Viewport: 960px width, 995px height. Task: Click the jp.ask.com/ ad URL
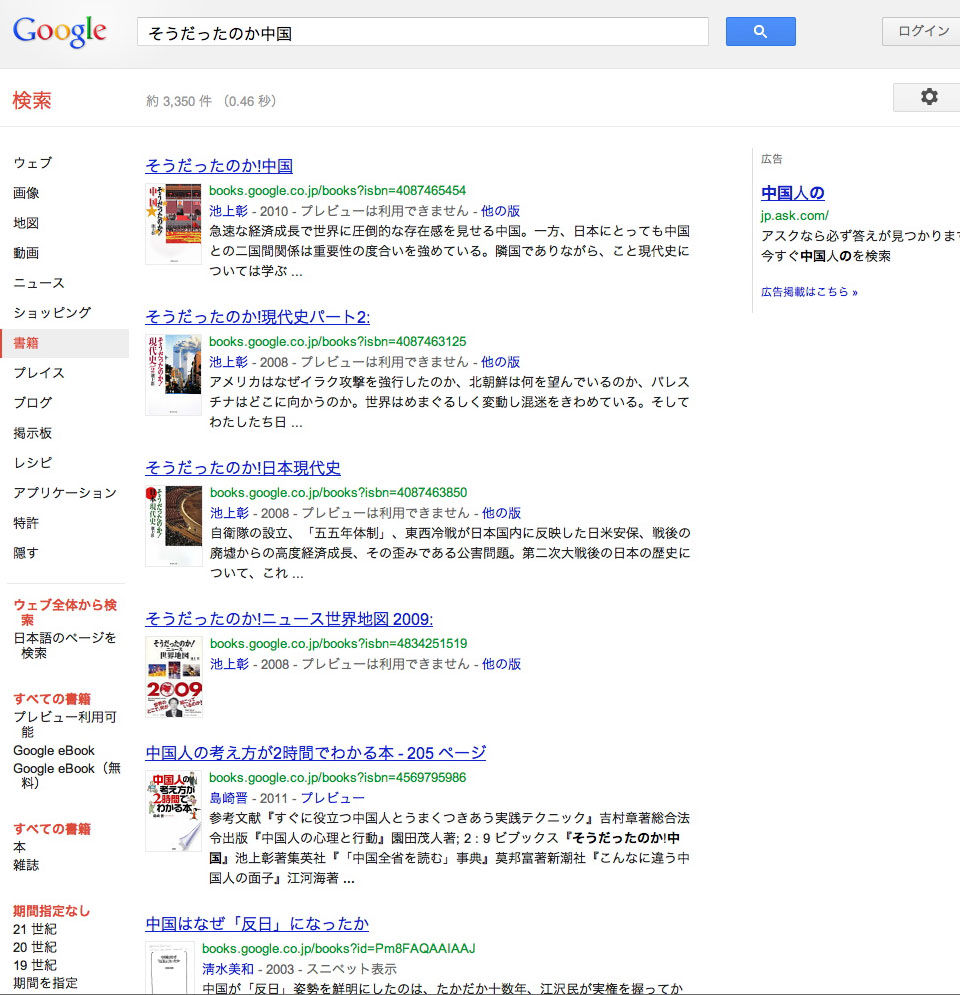794,216
